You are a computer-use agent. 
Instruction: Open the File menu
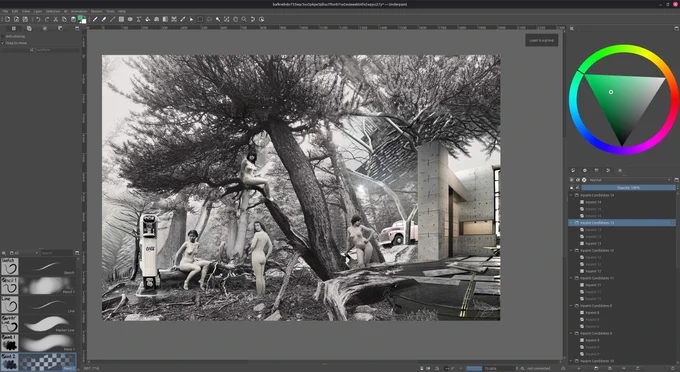5,11
